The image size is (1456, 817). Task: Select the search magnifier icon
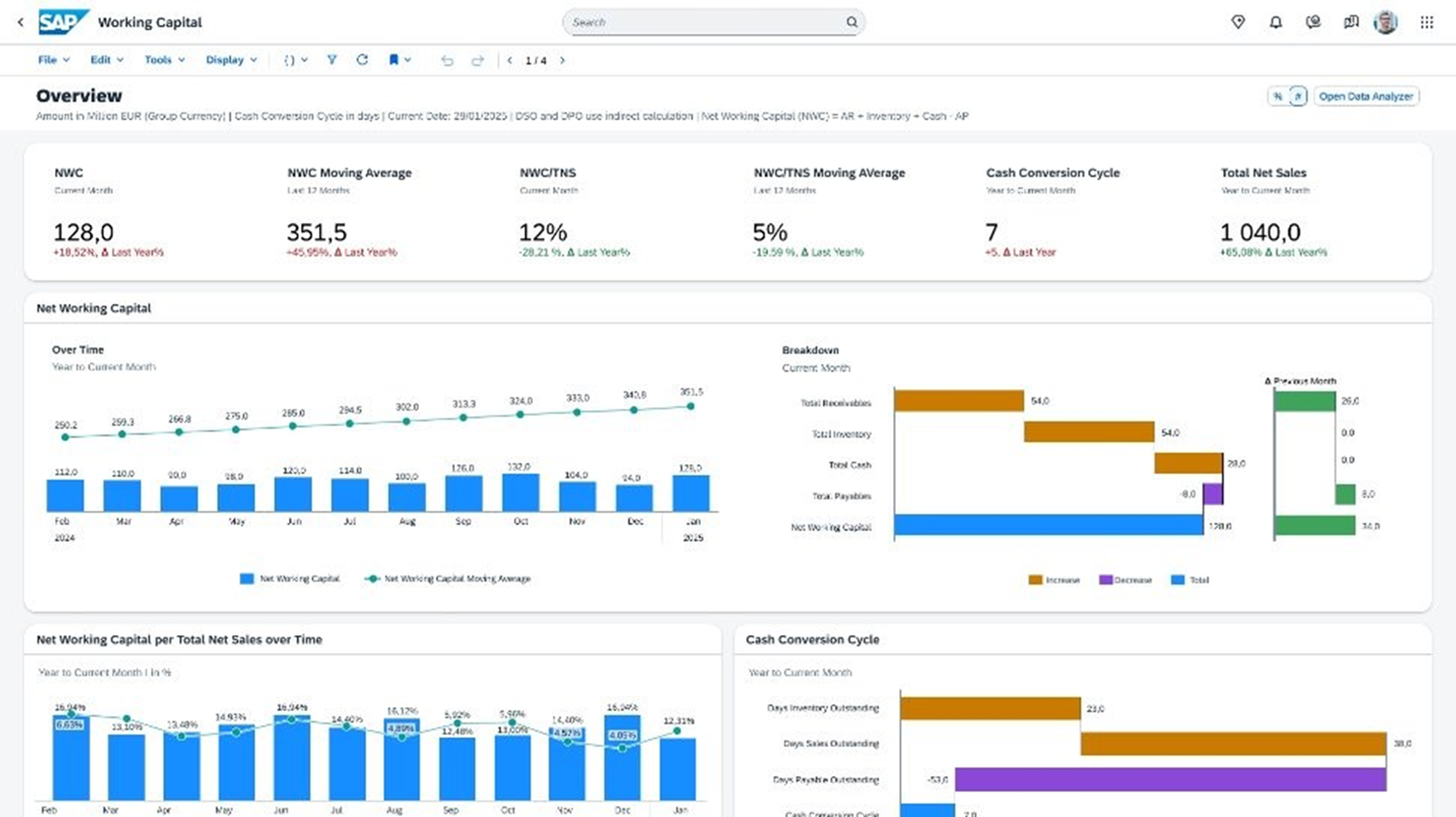[851, 21]
